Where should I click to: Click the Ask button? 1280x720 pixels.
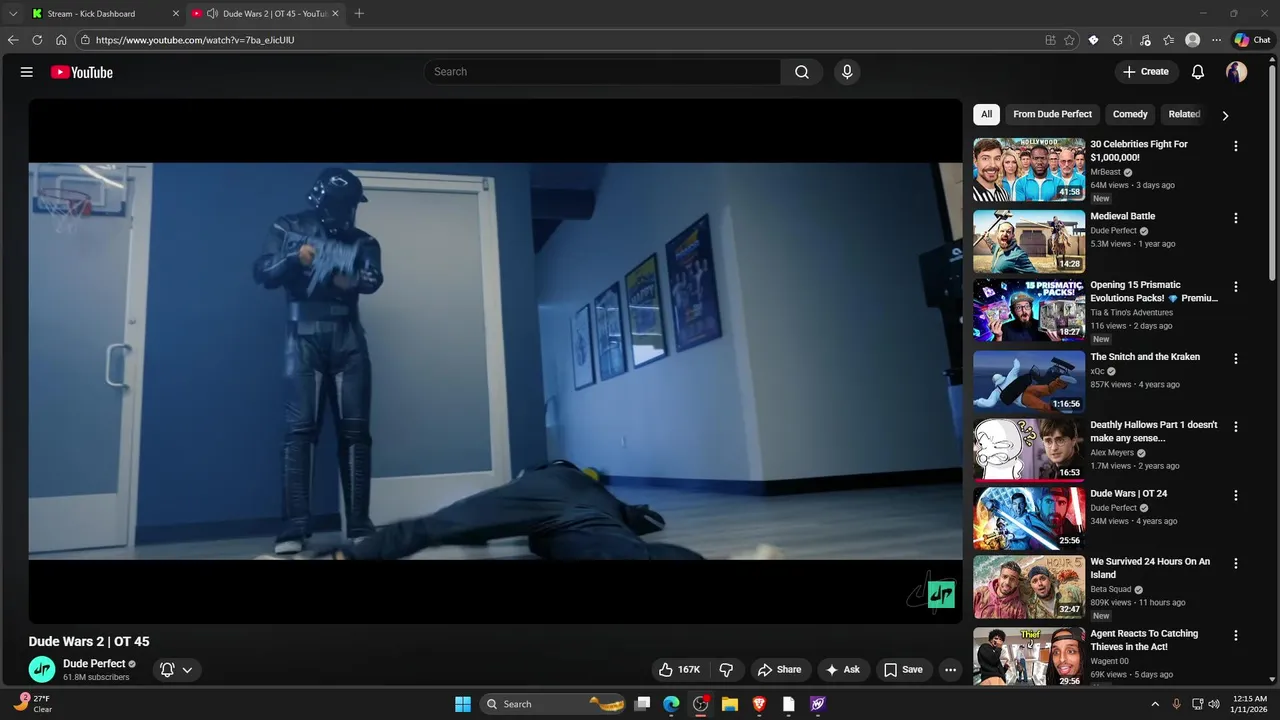842,670
